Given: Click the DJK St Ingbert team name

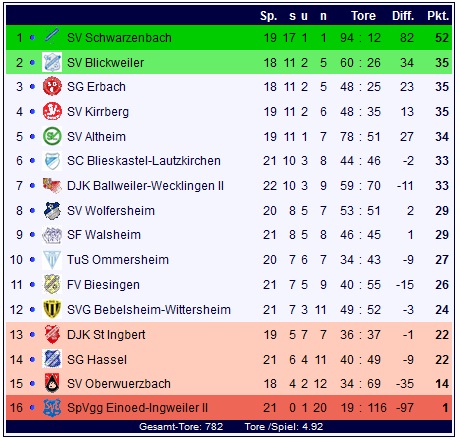Looking at the screenshot, I should click(106, 335).
